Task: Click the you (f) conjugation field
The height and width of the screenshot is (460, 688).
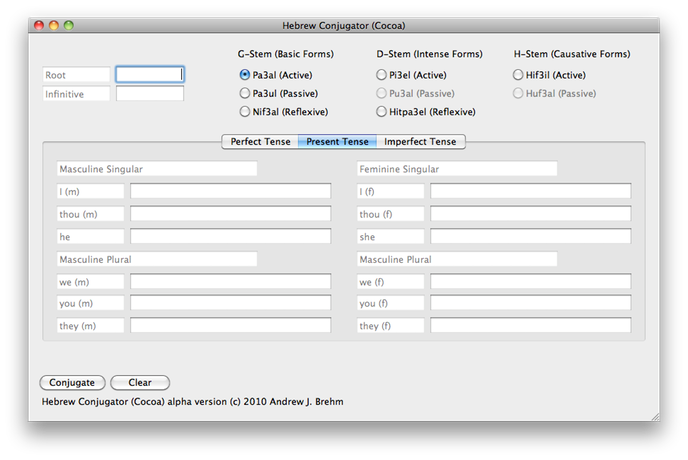Action: pos(530,303)
